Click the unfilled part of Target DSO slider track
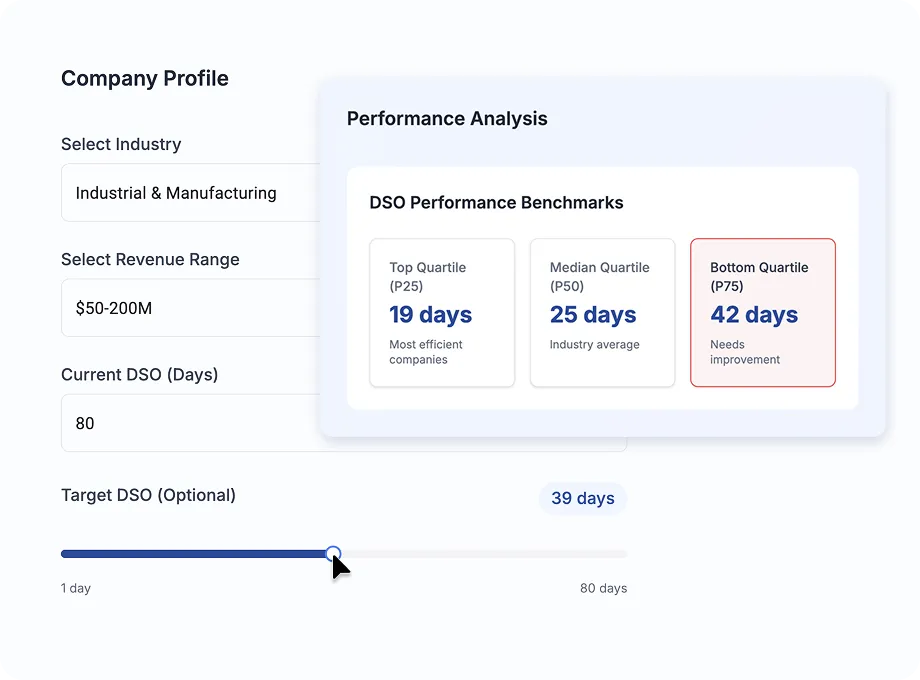Viewport: 920px width, 680px height. (x=484, y=554)
